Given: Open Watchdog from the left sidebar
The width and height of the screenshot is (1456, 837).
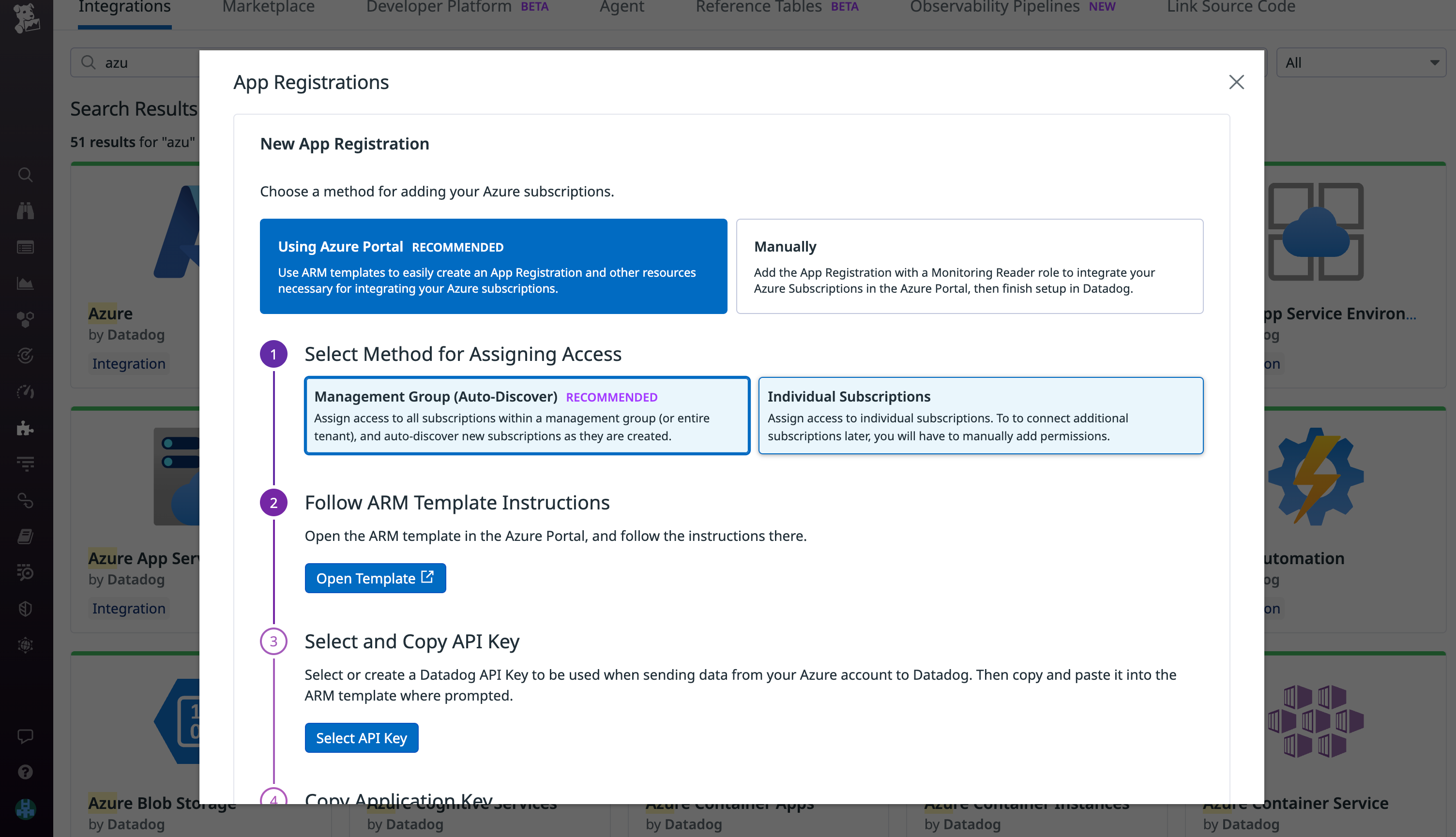Looking at the screenshot, I should pos(25,210).
